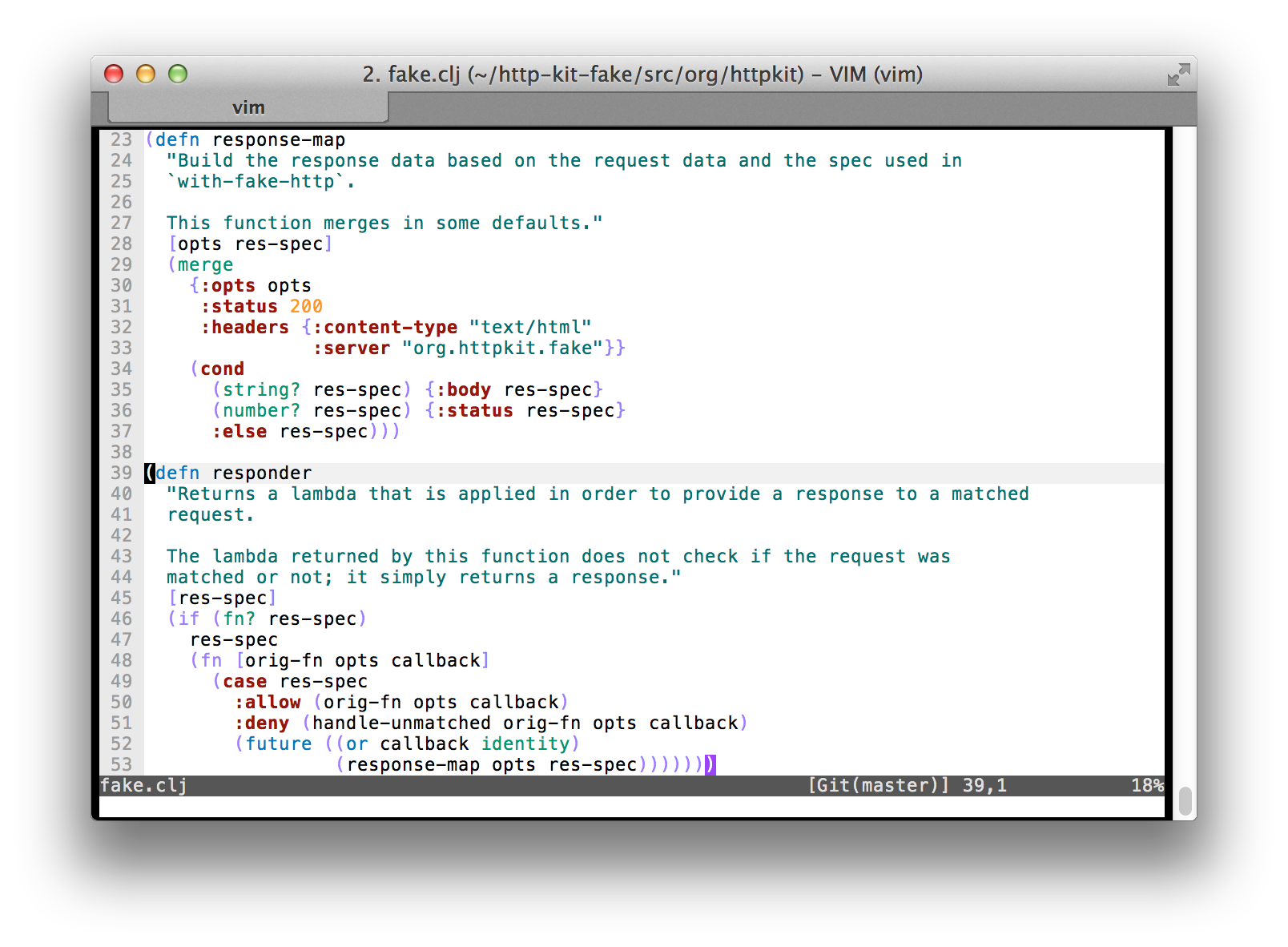
Task: Click the '18%' scroll percentage
Action: [1147, 786]
